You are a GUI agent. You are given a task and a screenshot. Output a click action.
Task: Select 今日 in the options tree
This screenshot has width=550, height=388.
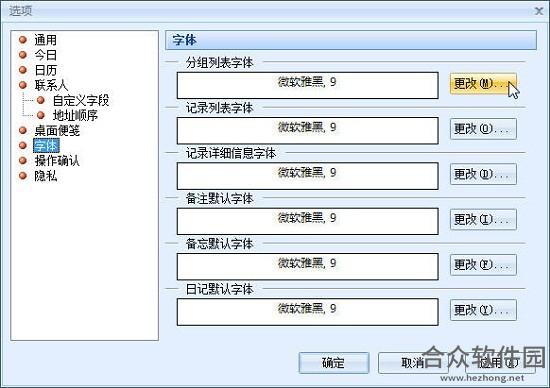coord(45,55)
